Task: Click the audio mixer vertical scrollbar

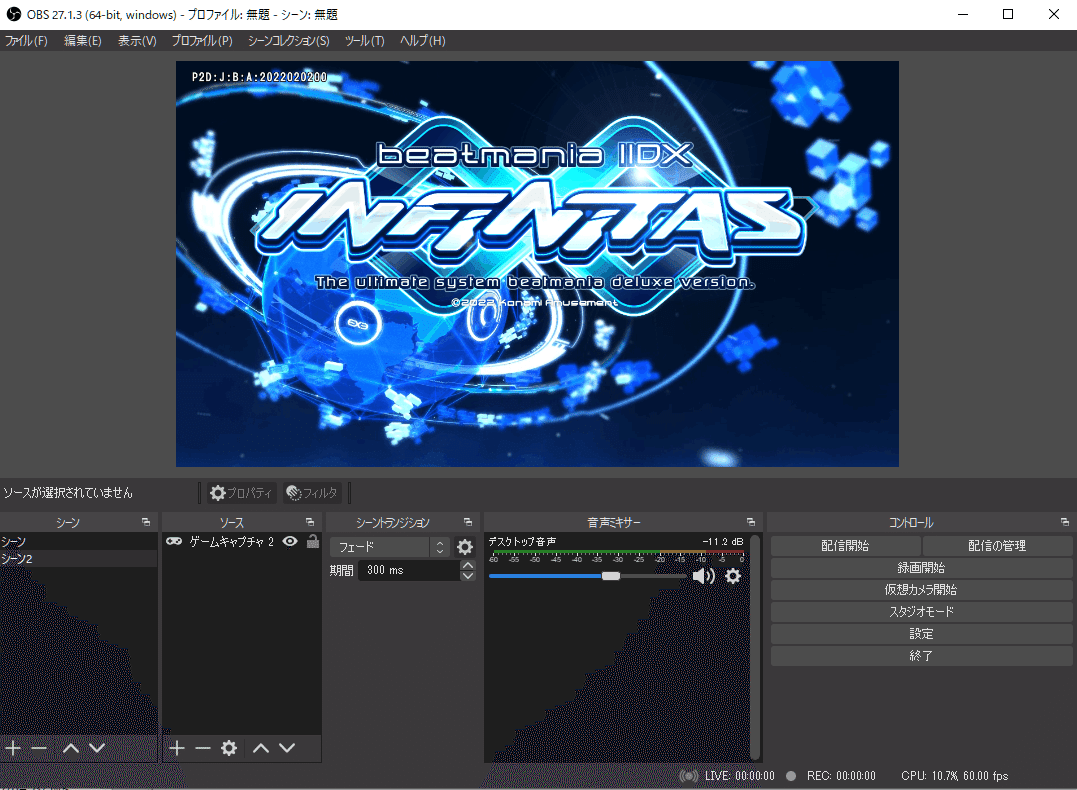Action: click(x=755, y=646)
